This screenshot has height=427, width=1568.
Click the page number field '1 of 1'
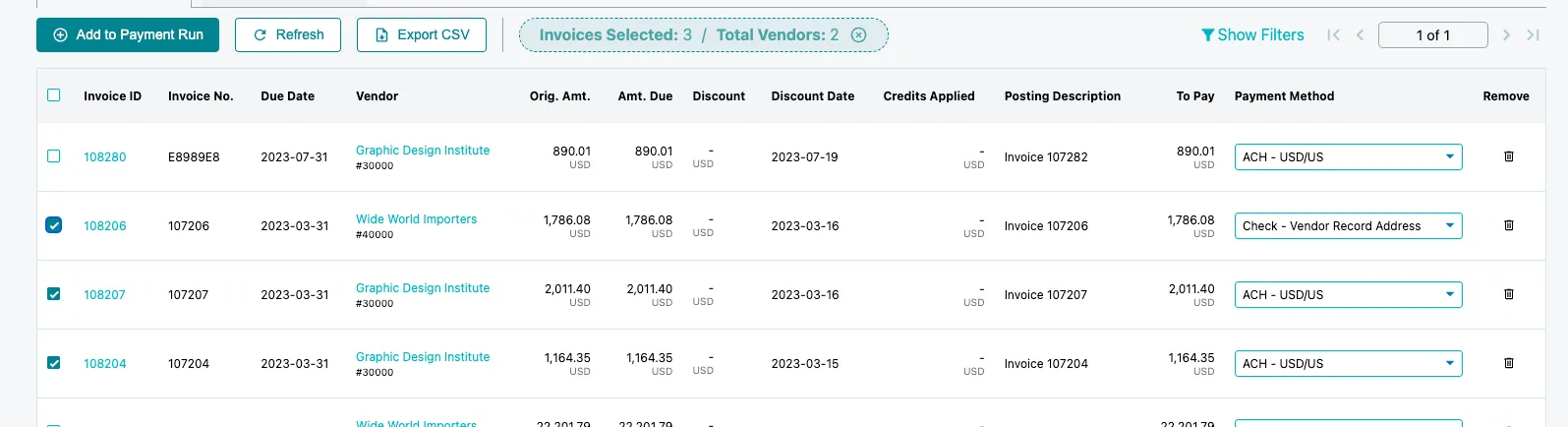[1433, 34]
